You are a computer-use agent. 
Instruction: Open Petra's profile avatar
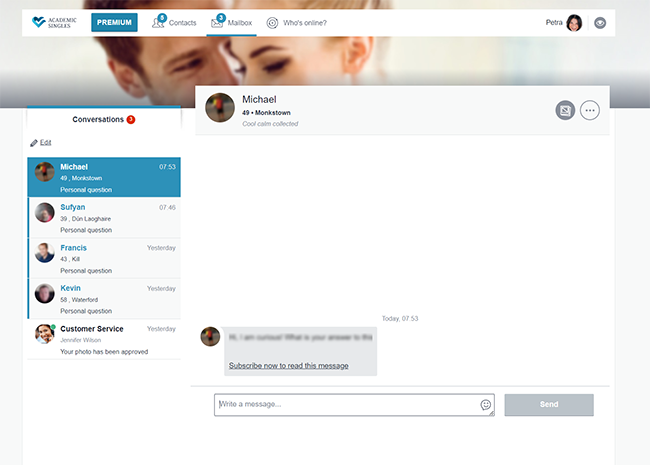pyautogui.click(x=574, y=23)
